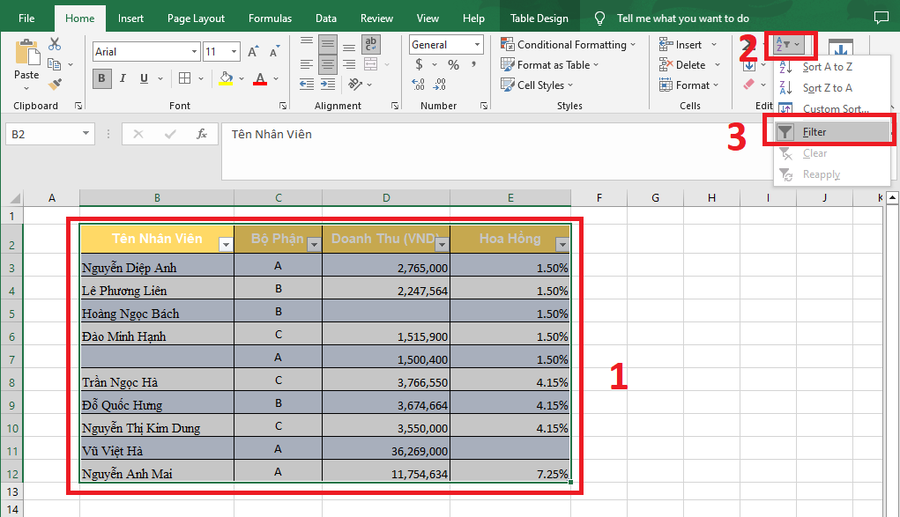Click Decrease Decimal icon
This screenshot has width=900, height=517.
tap(440, 84)
